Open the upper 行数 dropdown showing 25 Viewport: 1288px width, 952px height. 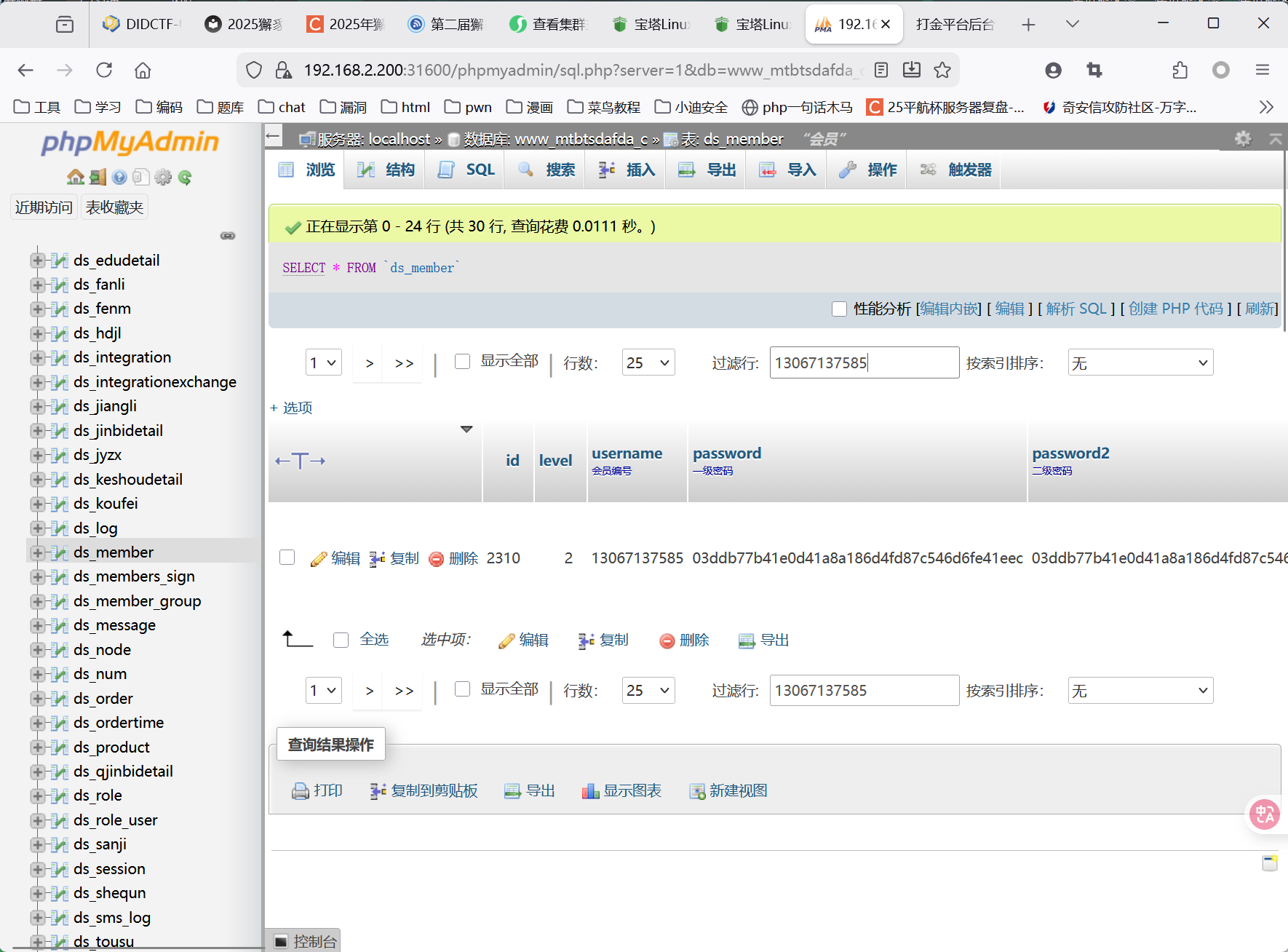648,362
